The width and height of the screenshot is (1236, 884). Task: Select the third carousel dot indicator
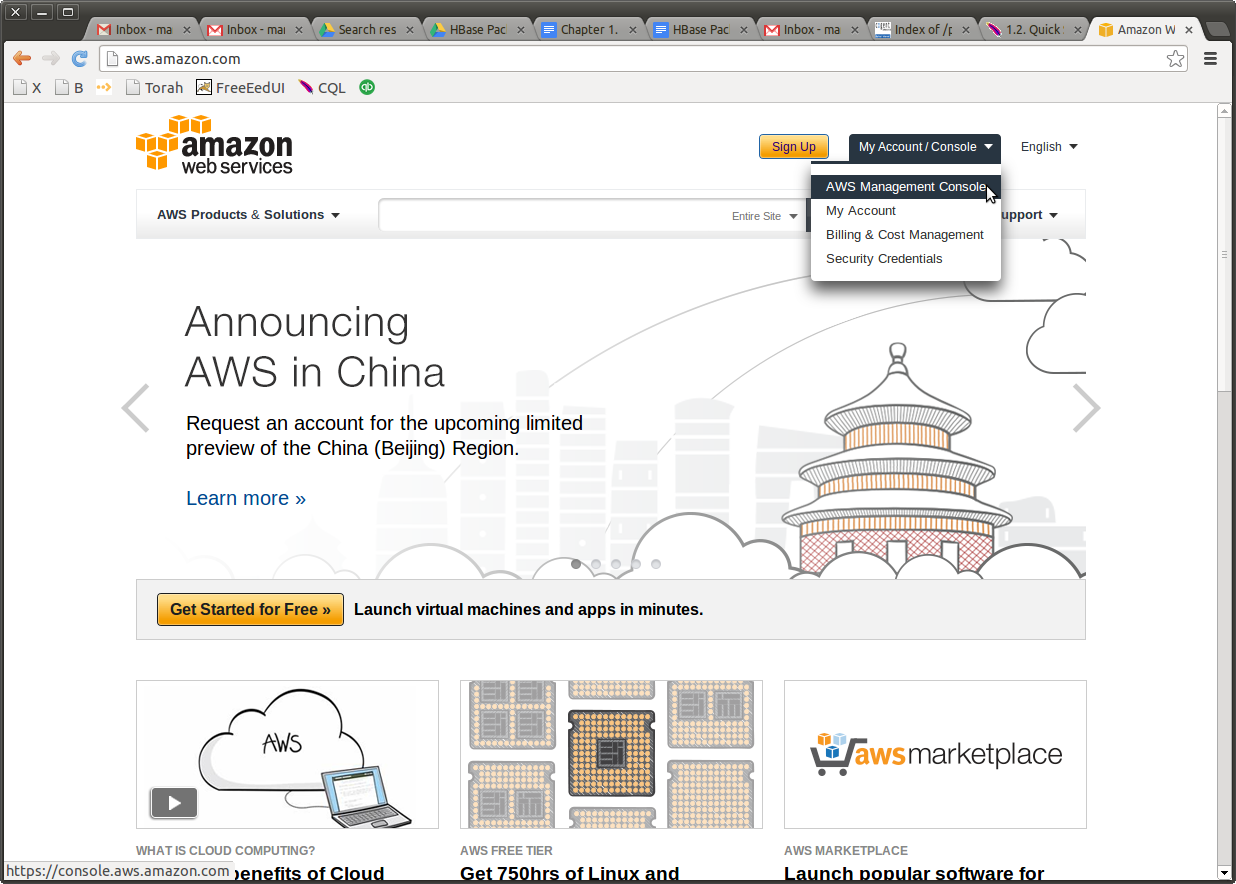pyautogui.click(x=616, y=564)
